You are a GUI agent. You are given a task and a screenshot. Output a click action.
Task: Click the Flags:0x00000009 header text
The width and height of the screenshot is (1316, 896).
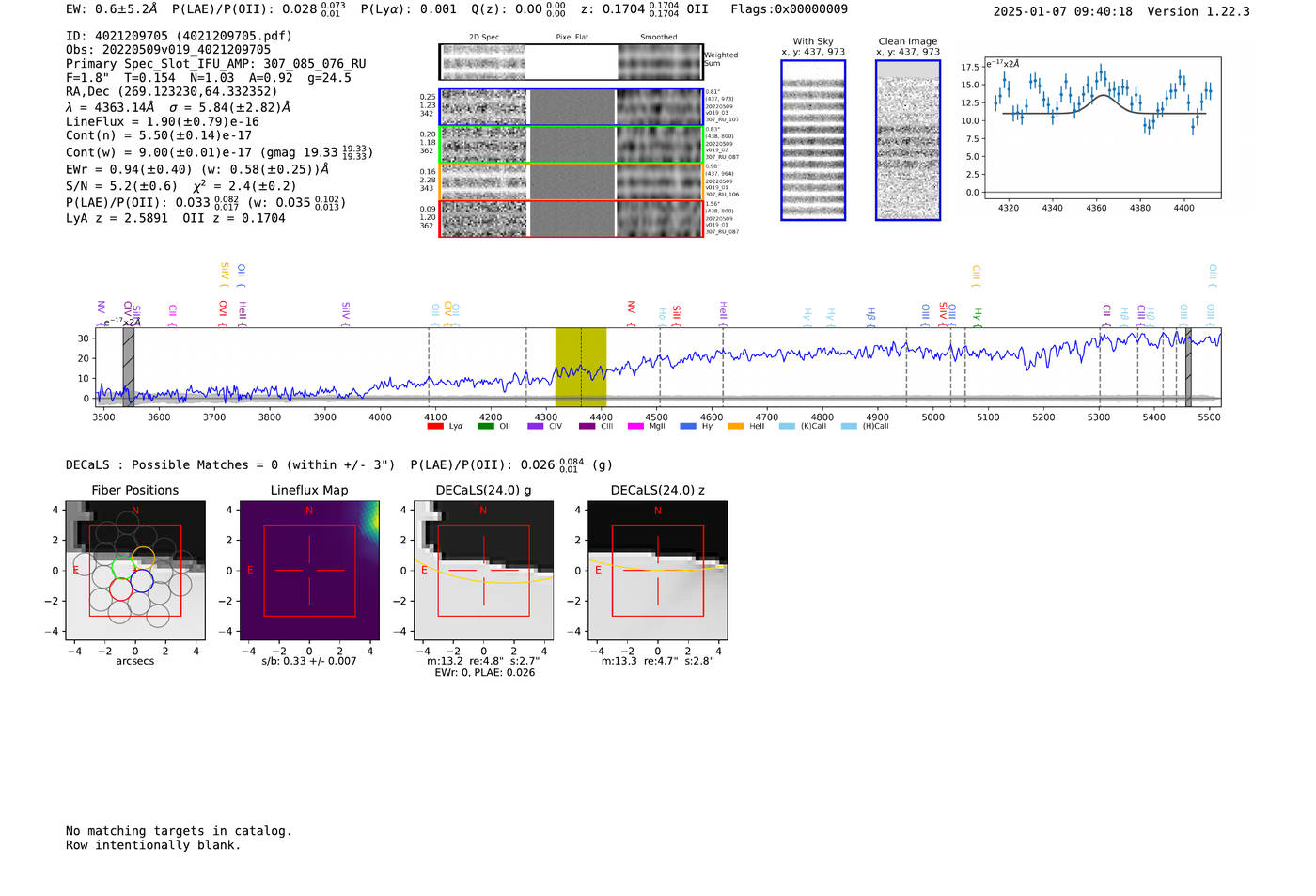790,9
